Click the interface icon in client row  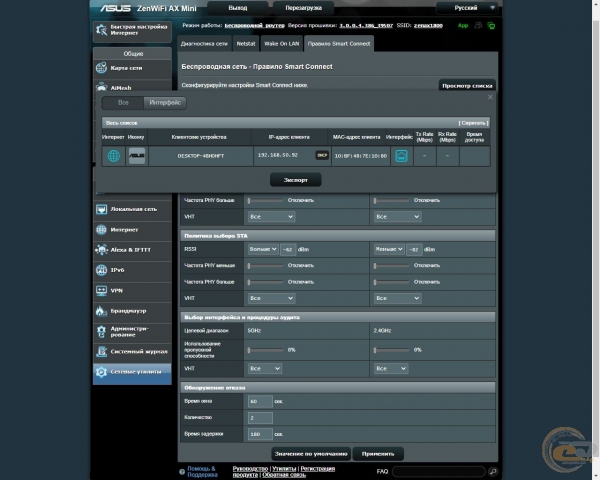(x=401, y=156)
